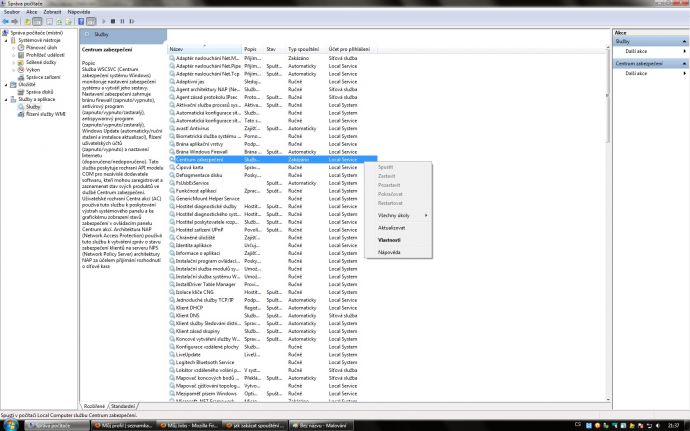Select the Klient zásad skupiny service row
This screenshot has width=690, height=431.
273,331
